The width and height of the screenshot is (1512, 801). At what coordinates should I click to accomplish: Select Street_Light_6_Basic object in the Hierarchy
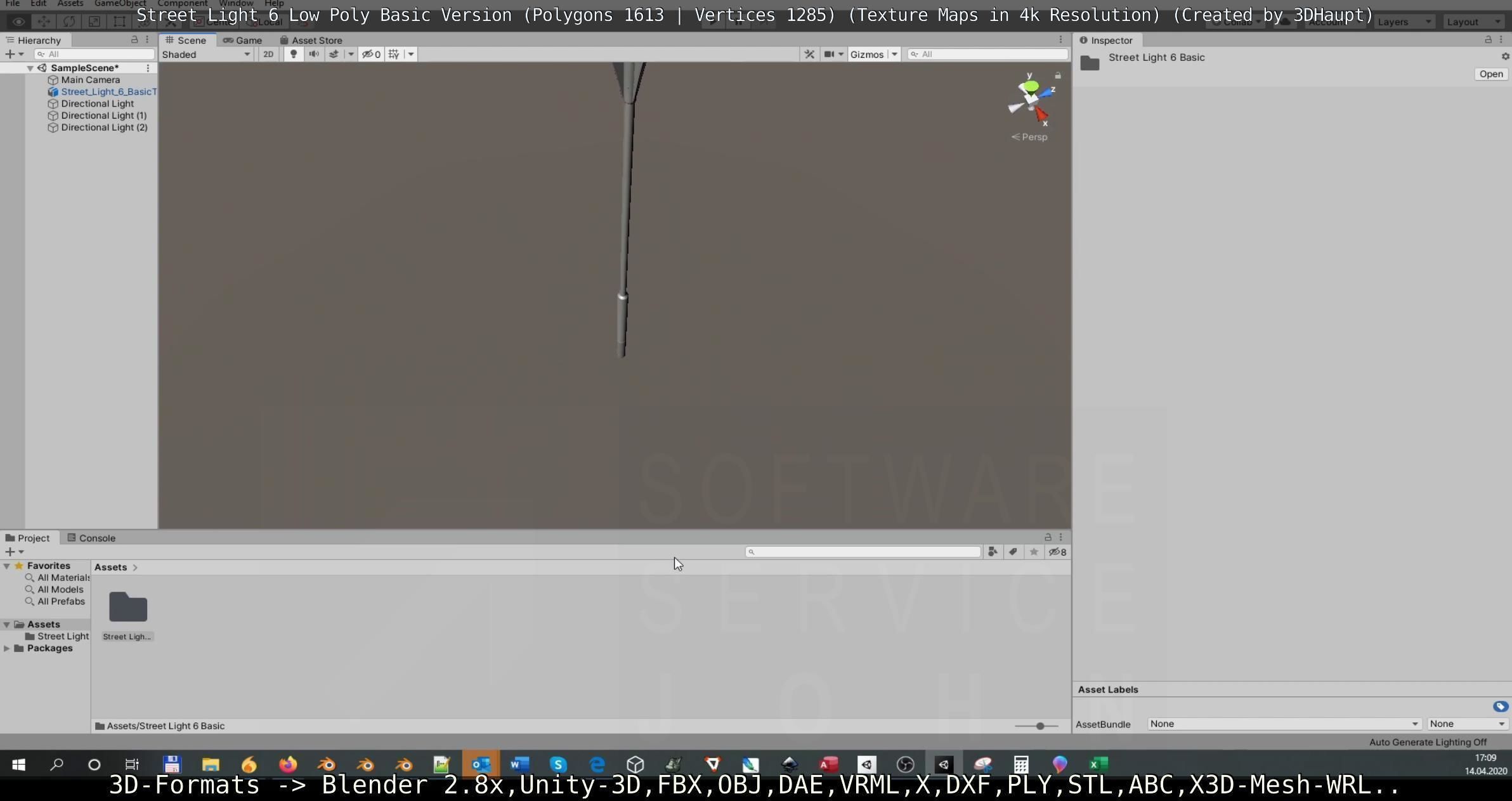pos(108,92)
